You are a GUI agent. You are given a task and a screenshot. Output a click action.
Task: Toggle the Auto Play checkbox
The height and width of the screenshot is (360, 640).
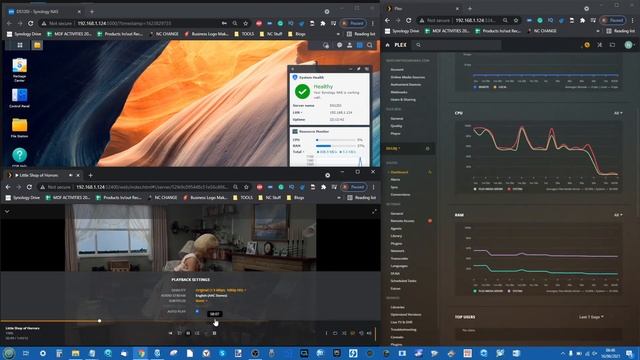[197, 311]
